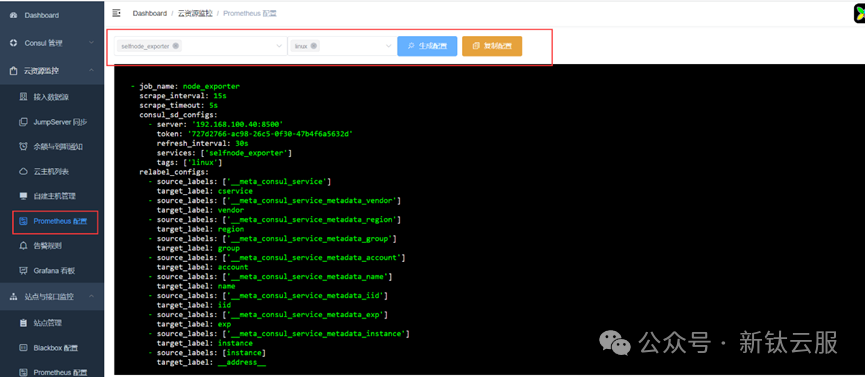Click the target_label: name line

[x=196, y=286]
